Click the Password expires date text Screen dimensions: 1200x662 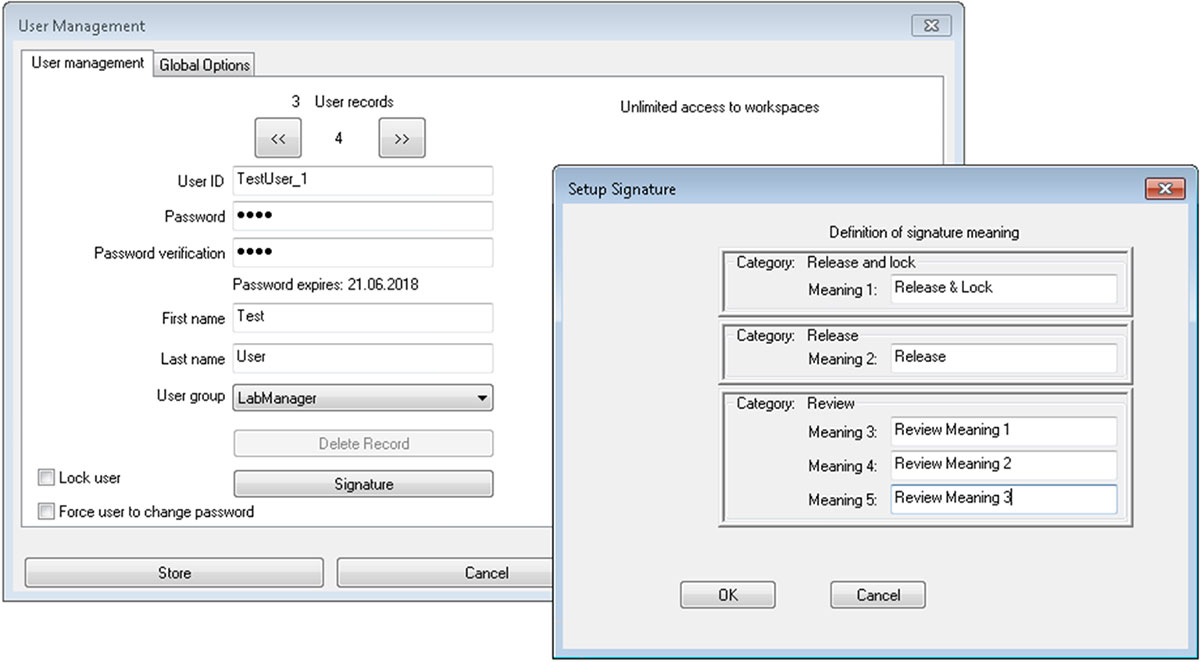pos(326,285)
